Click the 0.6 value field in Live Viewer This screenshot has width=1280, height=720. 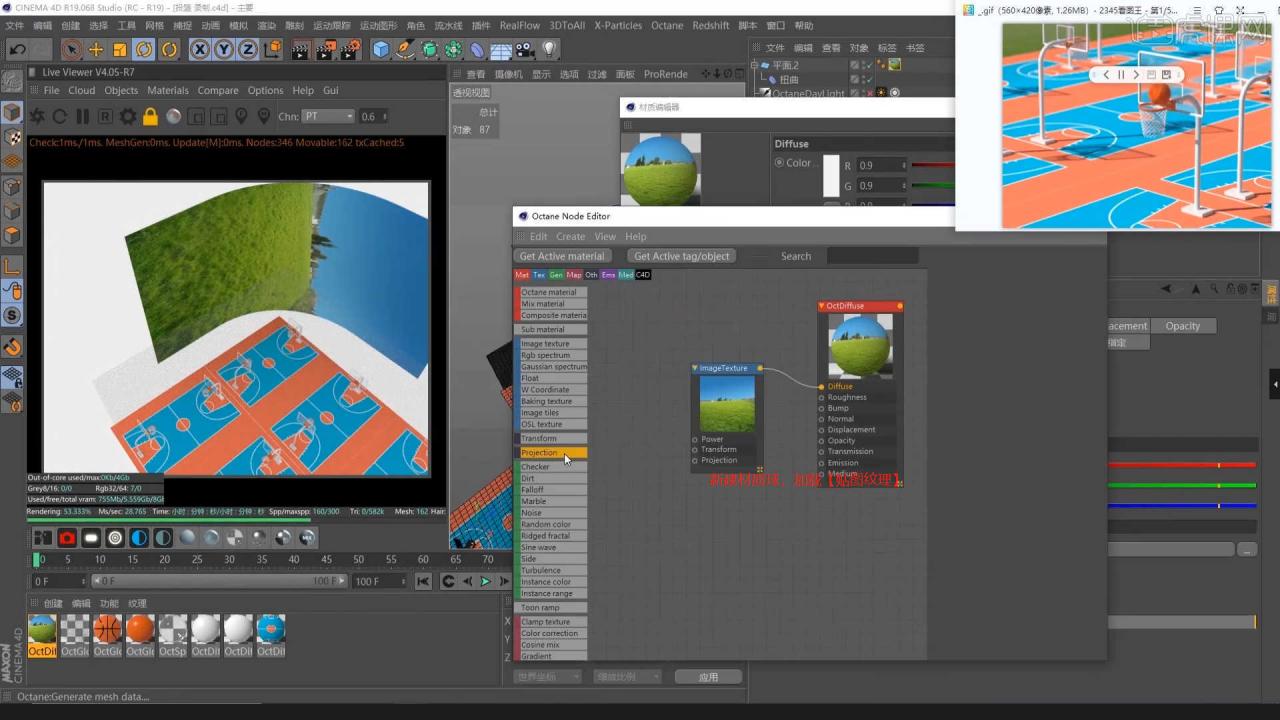374,117
